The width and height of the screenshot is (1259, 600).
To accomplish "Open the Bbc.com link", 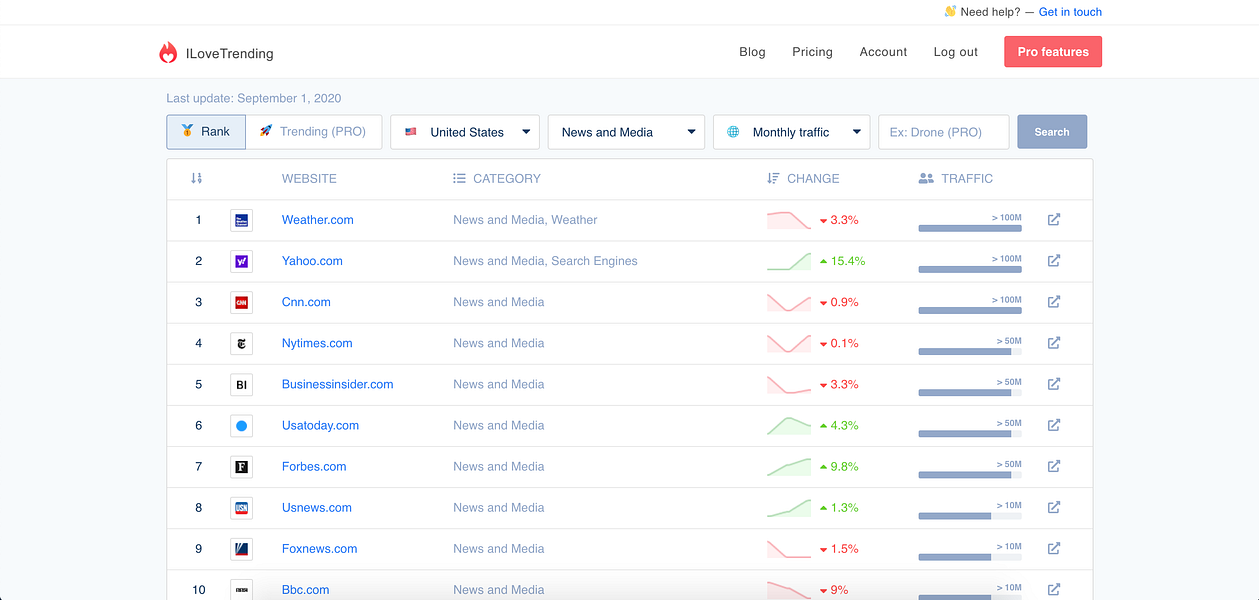I will [x=305, y=589].
